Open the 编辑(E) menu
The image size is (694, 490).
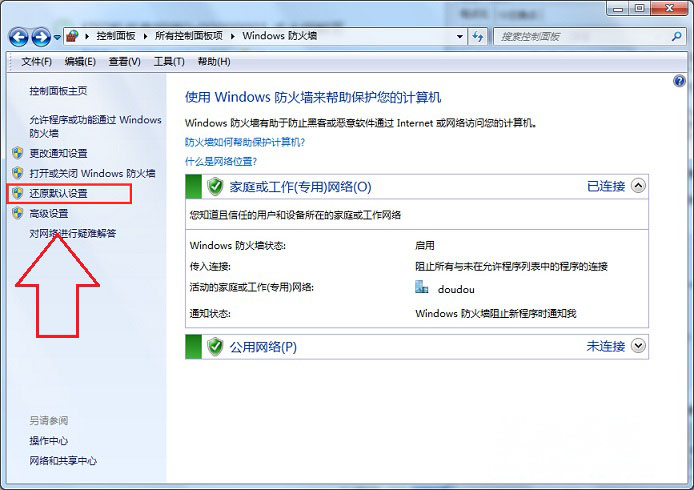[x=80, y=62]
